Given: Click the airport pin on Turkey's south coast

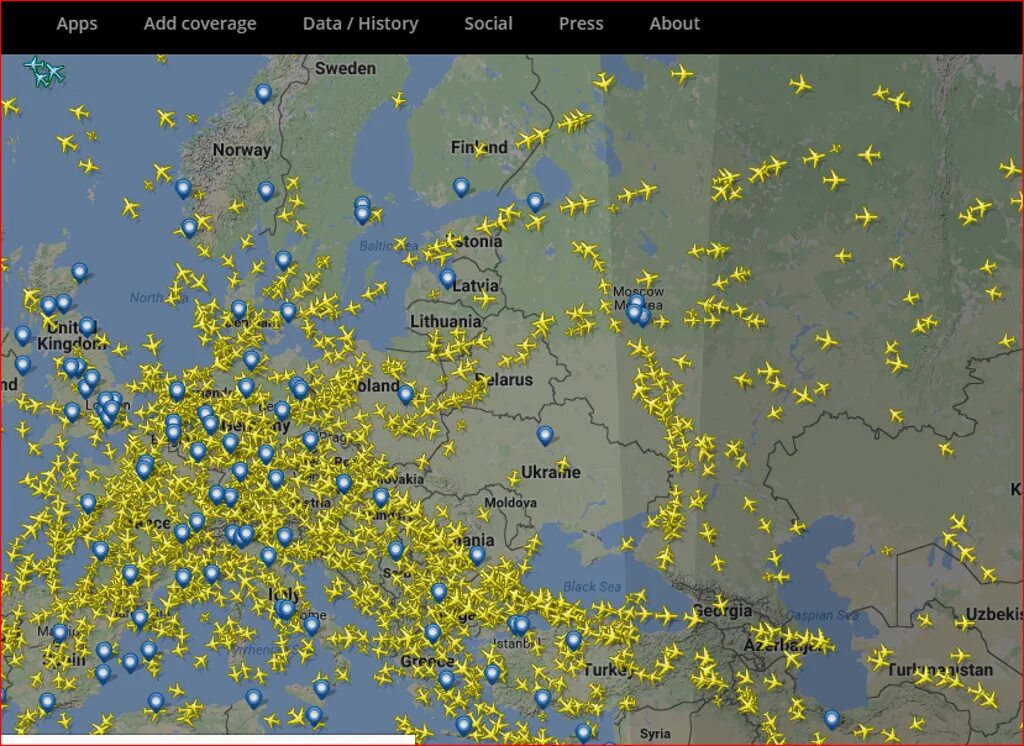Looking at the screenshot, I should [543, 699].
